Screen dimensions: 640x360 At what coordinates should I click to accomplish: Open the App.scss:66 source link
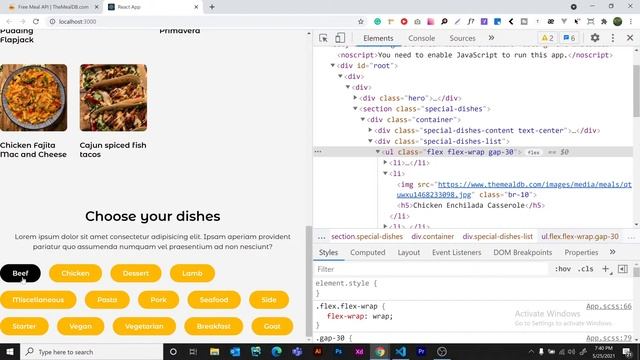[609, 306]
